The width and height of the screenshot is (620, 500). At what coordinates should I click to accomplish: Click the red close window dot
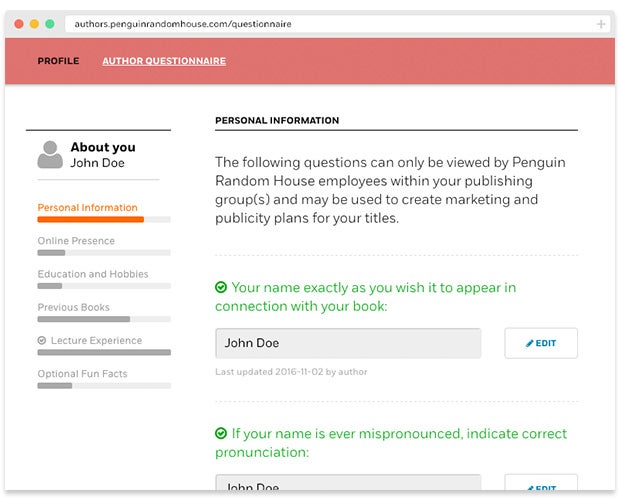click(x=19, y=24)
